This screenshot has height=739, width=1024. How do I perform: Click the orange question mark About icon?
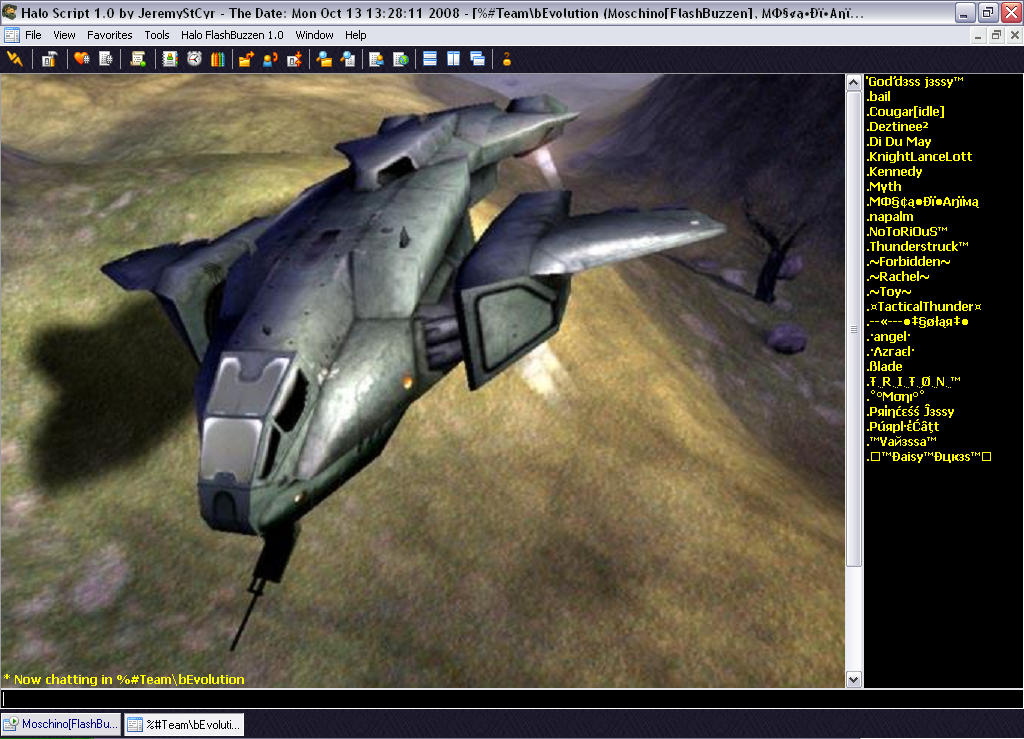[x=507, y=59]
